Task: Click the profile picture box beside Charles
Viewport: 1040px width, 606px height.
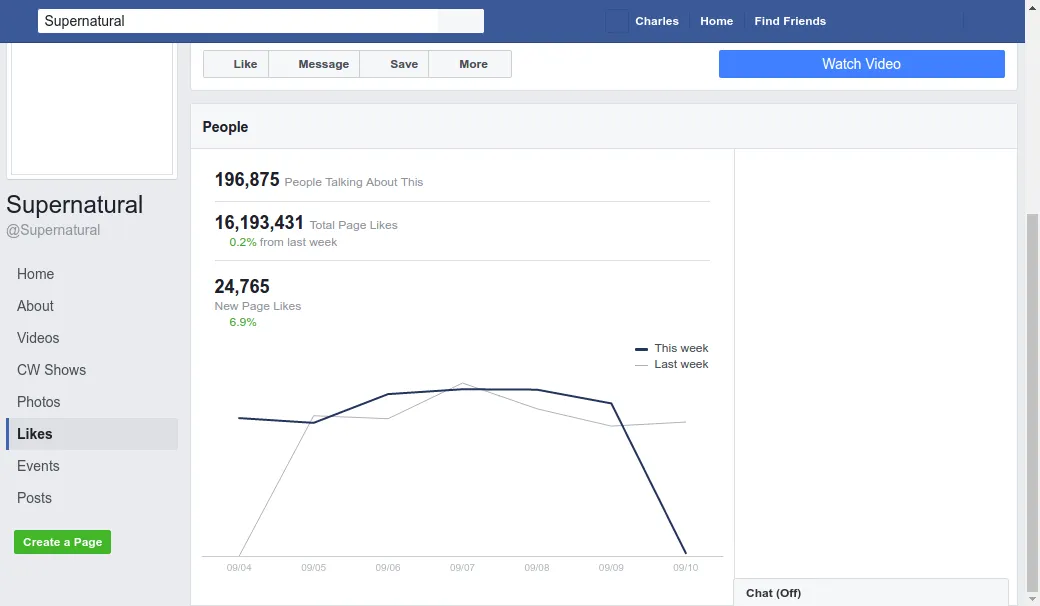Action: [x=617, y=21]
